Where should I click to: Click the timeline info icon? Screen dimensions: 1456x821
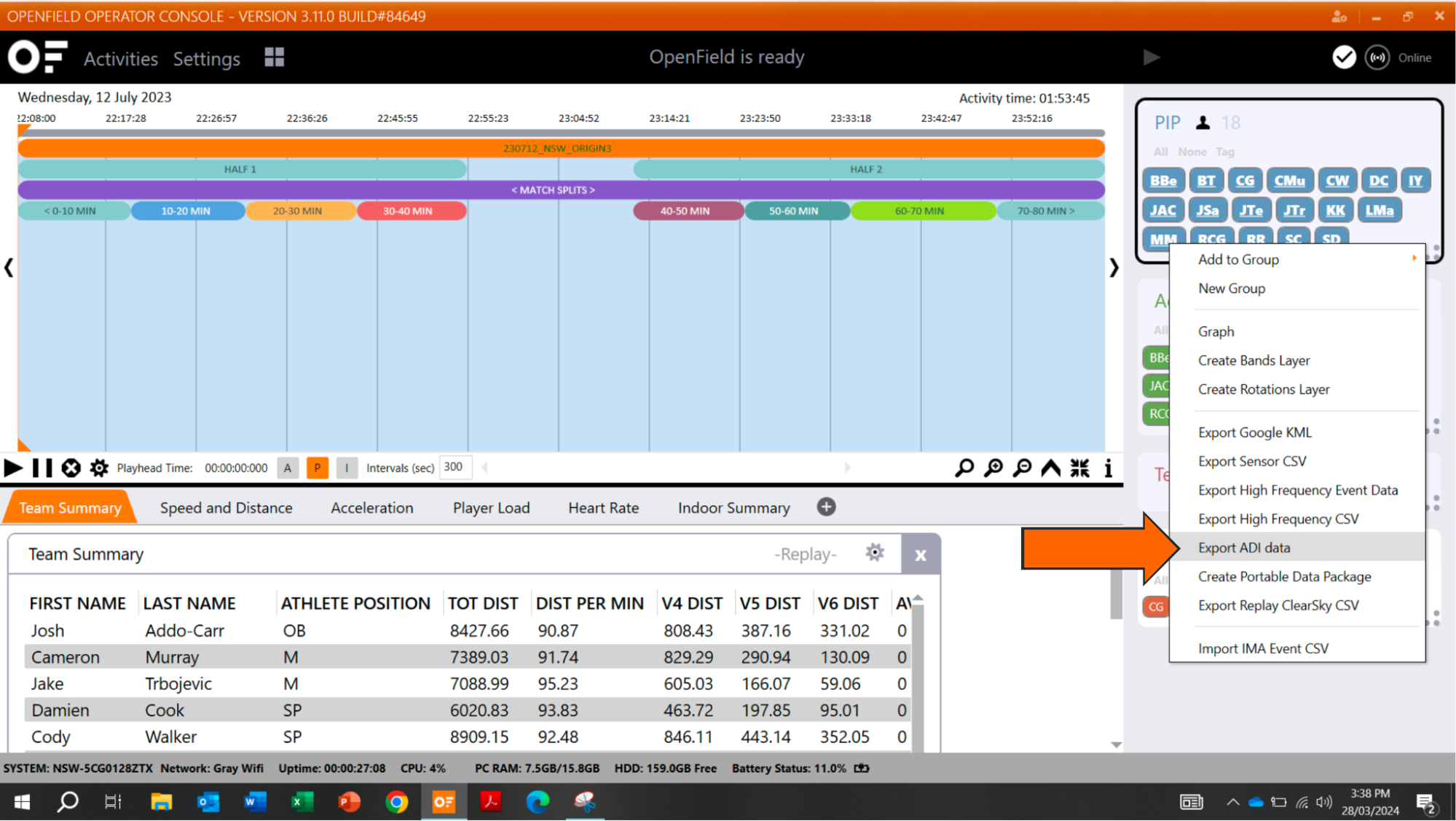point(1108,468)
